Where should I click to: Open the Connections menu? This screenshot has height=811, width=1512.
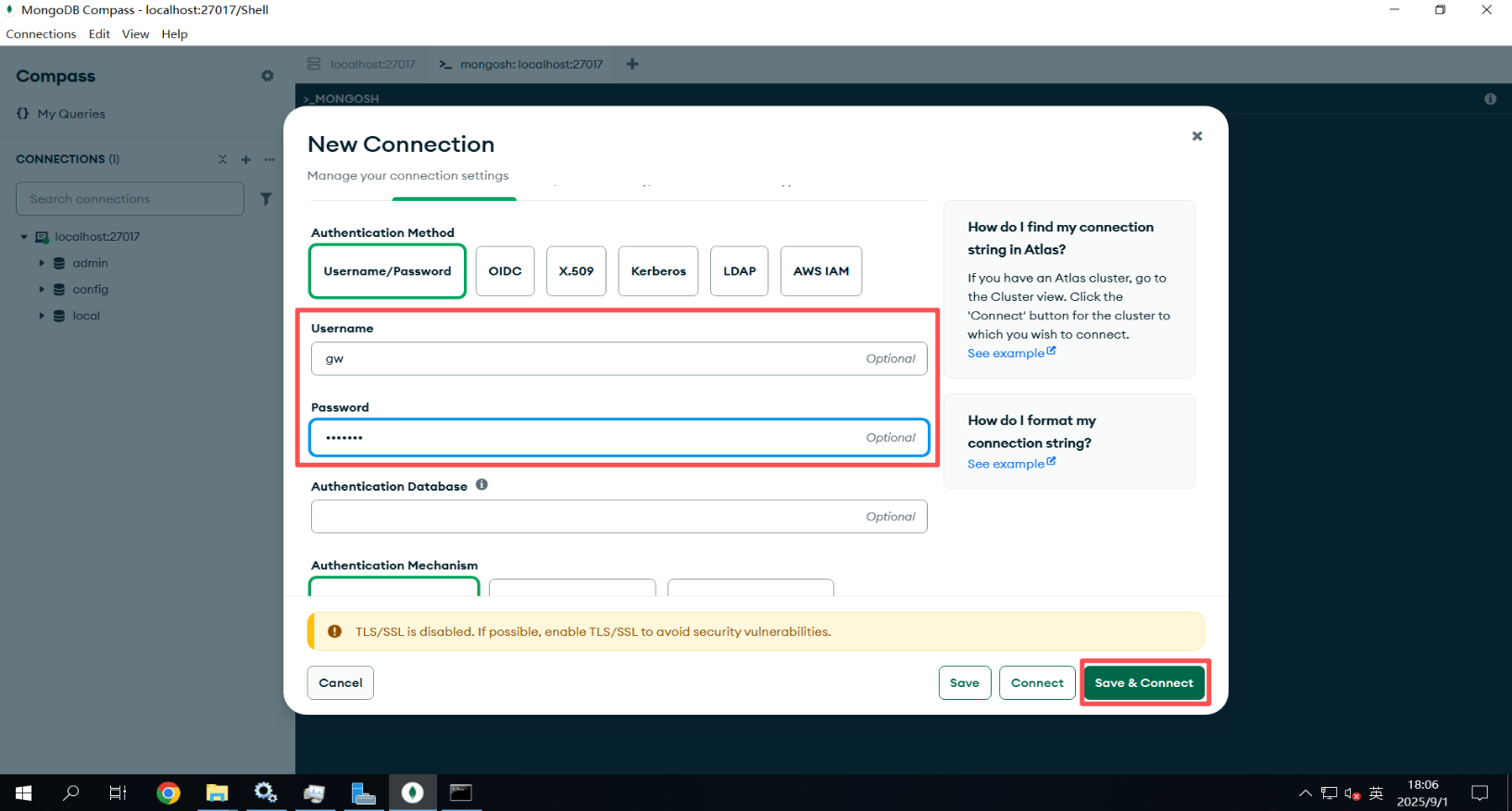41,34
